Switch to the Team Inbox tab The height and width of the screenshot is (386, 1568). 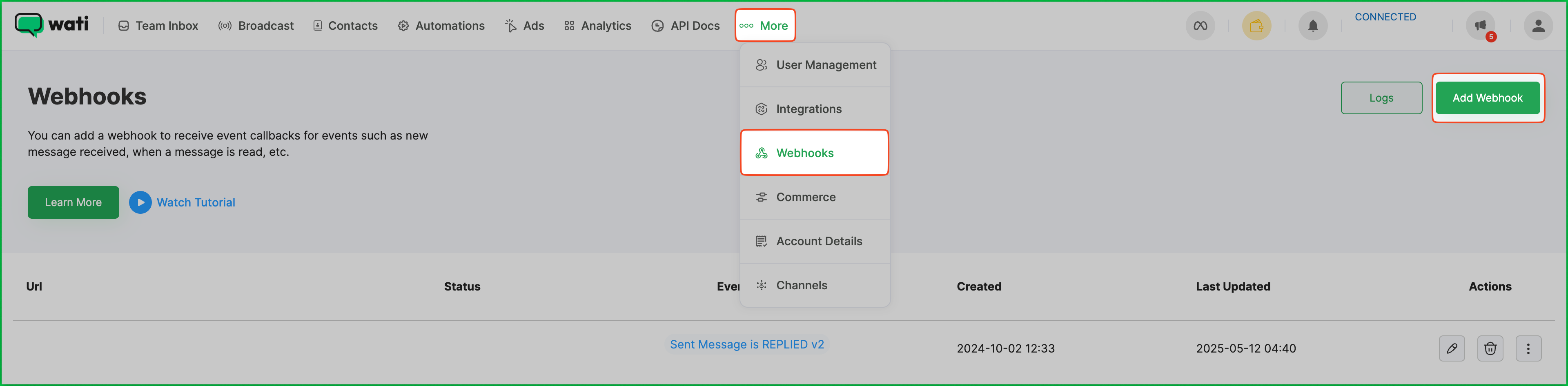coord(158,26)
